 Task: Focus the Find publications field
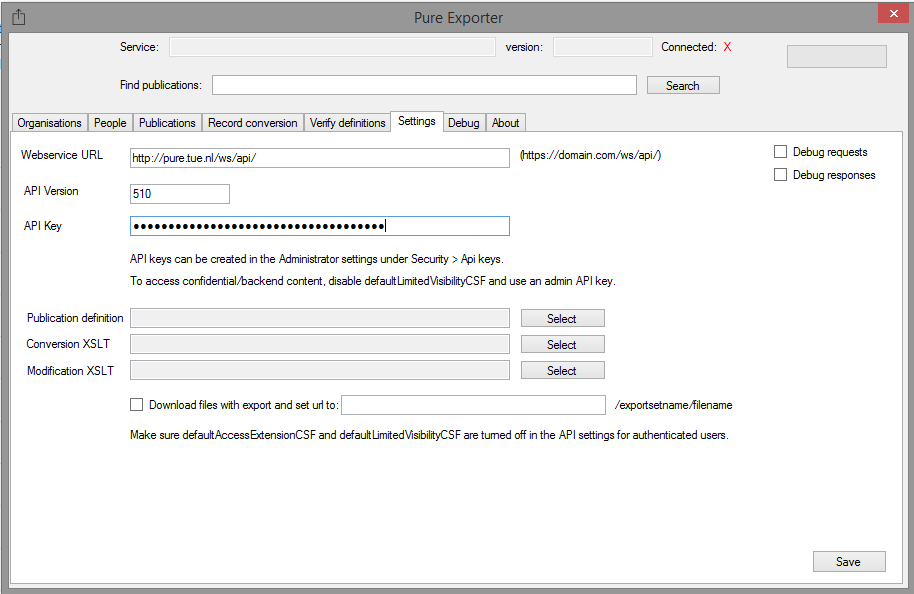424,85
